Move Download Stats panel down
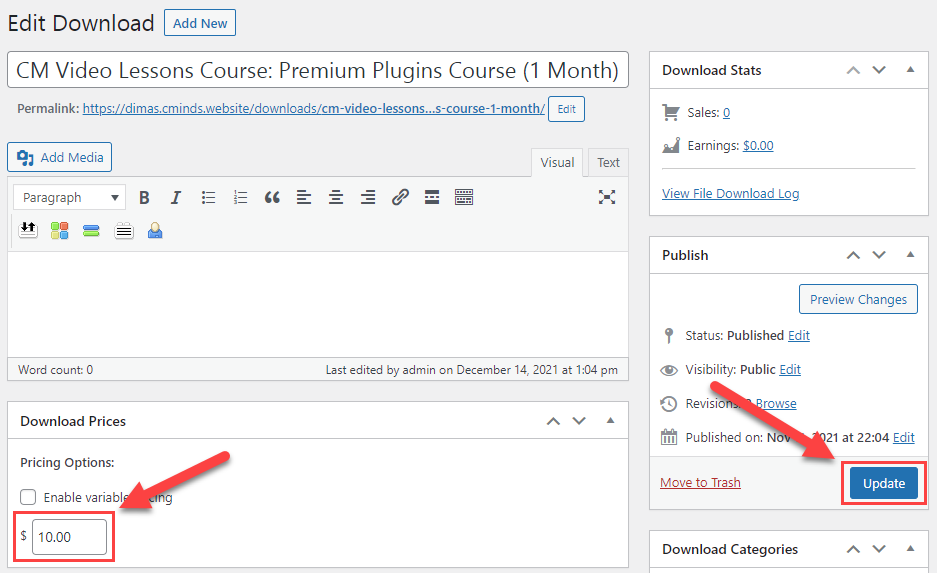 click(x=879, y=70)
